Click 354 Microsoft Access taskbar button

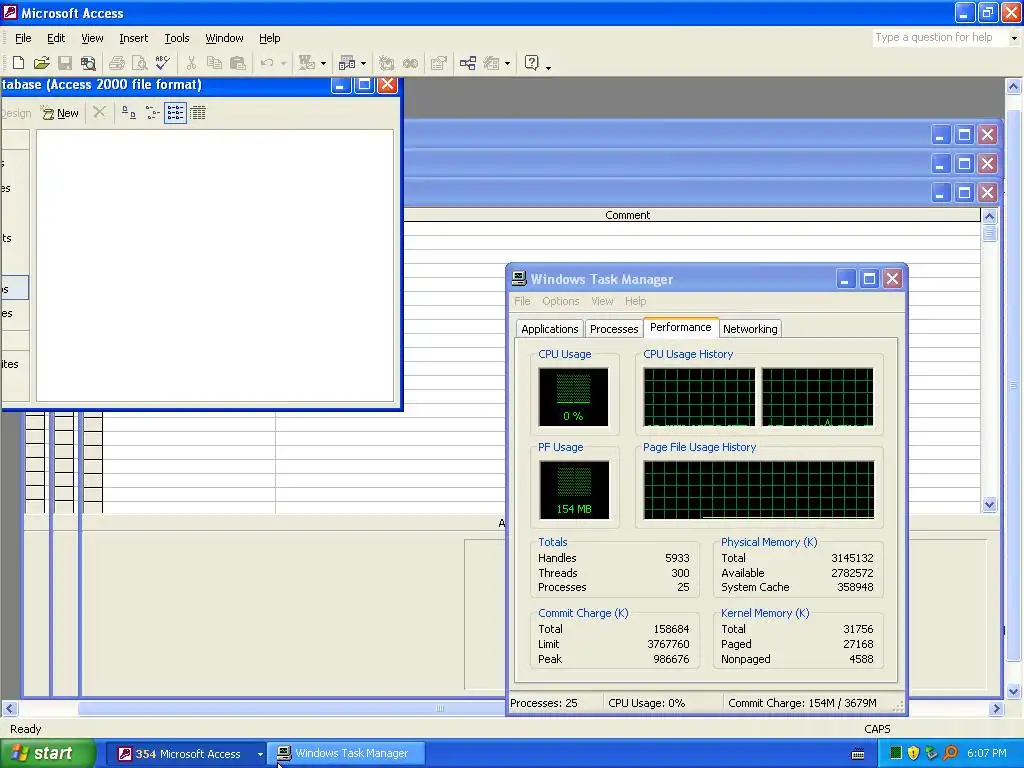(187, 754)
